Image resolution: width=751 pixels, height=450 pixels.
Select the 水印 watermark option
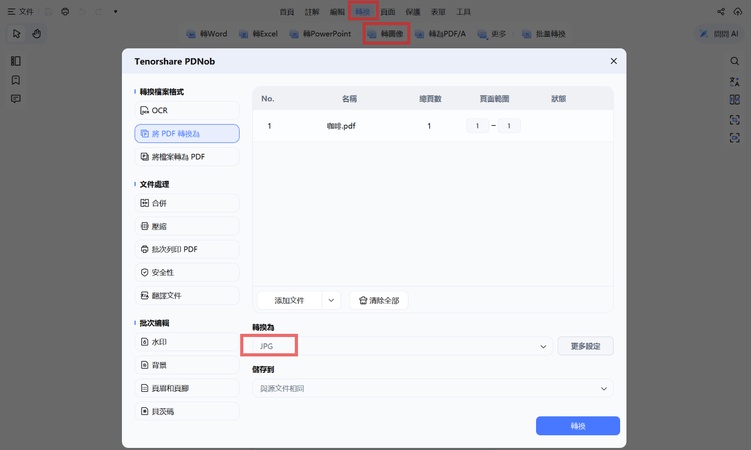pyautogui.click(x=187, y=342)
